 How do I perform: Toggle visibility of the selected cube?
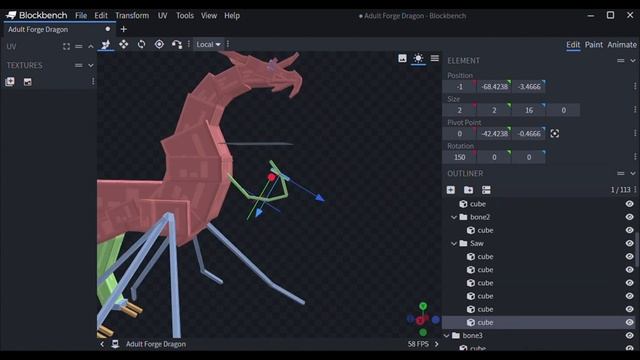[x=629, y=322]
